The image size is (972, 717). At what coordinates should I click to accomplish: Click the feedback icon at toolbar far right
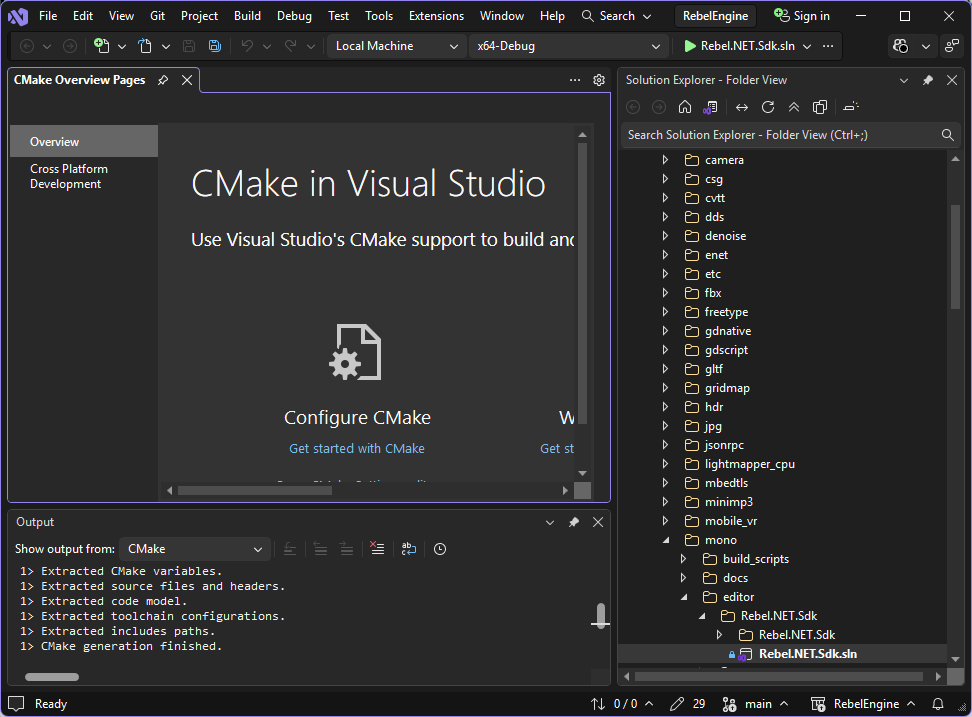952,46
